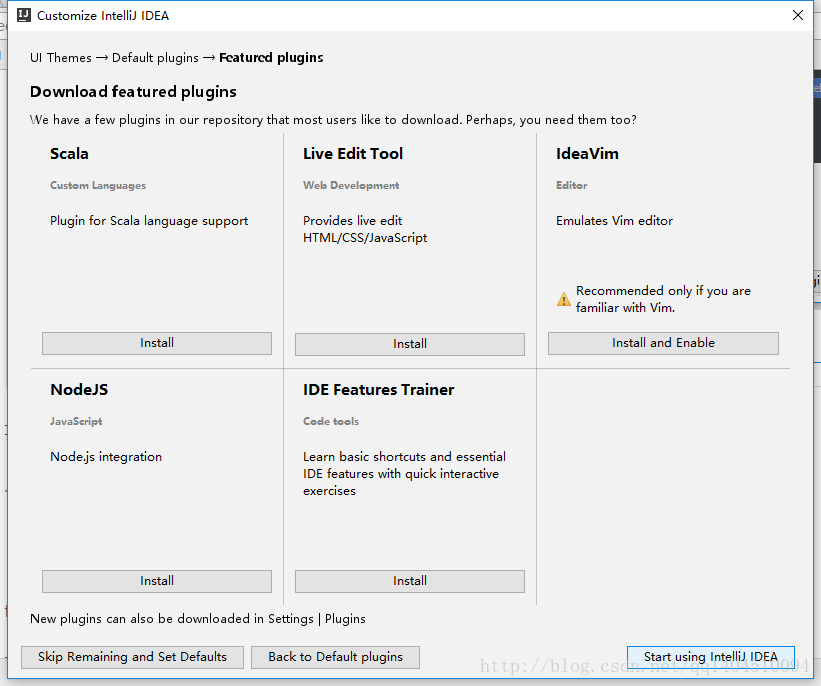The image size is (821, 686).
Task: Click the 'Download featured plugins' heading
Action: tap(133, 92)
